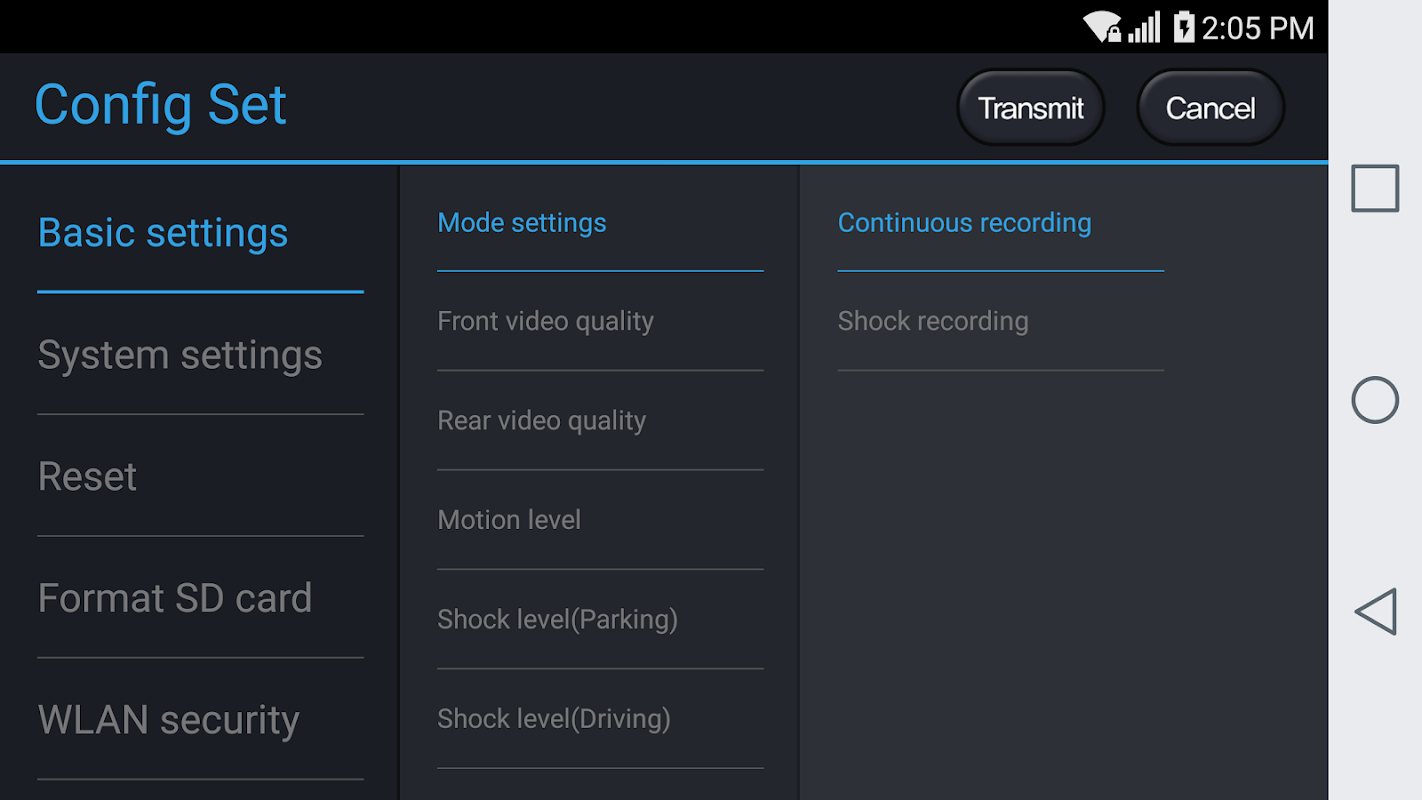This screenshot has width=1422, height=800.
Task: Select Format SD card in sidebar
Action: coord(175,598)
